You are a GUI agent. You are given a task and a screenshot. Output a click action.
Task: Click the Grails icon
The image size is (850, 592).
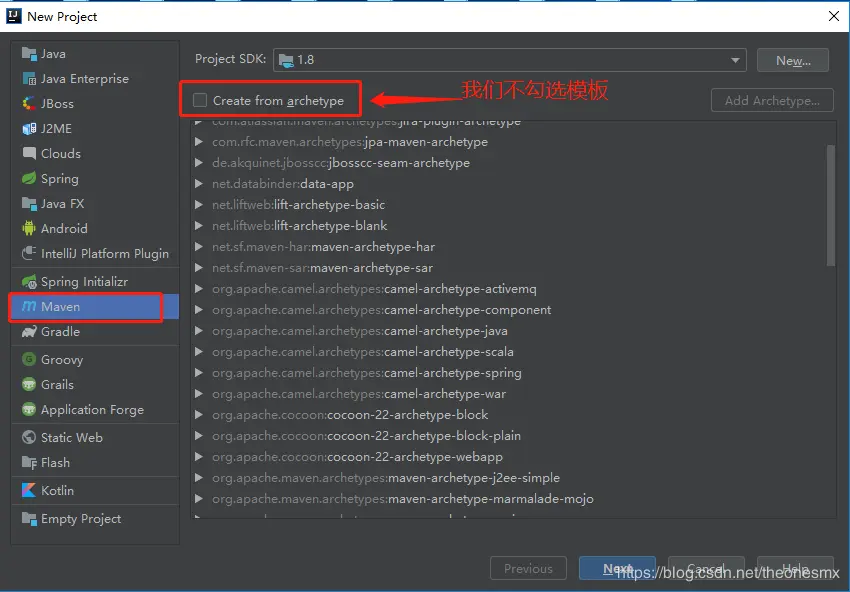[29, 384]
